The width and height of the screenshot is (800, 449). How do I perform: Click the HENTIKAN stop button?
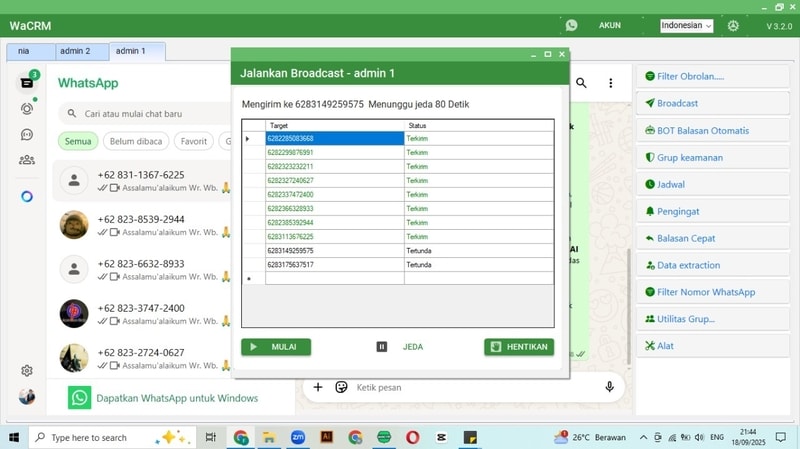pyautogui.click(x=519, y=347)
